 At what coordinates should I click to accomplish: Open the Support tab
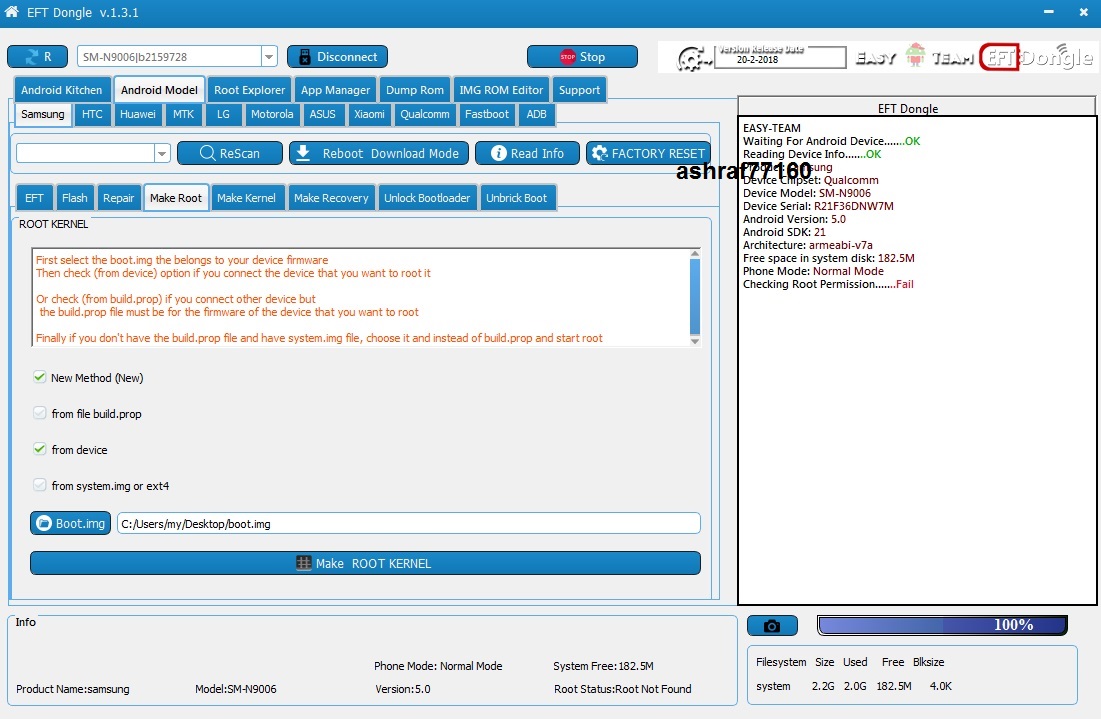[579, 90]
